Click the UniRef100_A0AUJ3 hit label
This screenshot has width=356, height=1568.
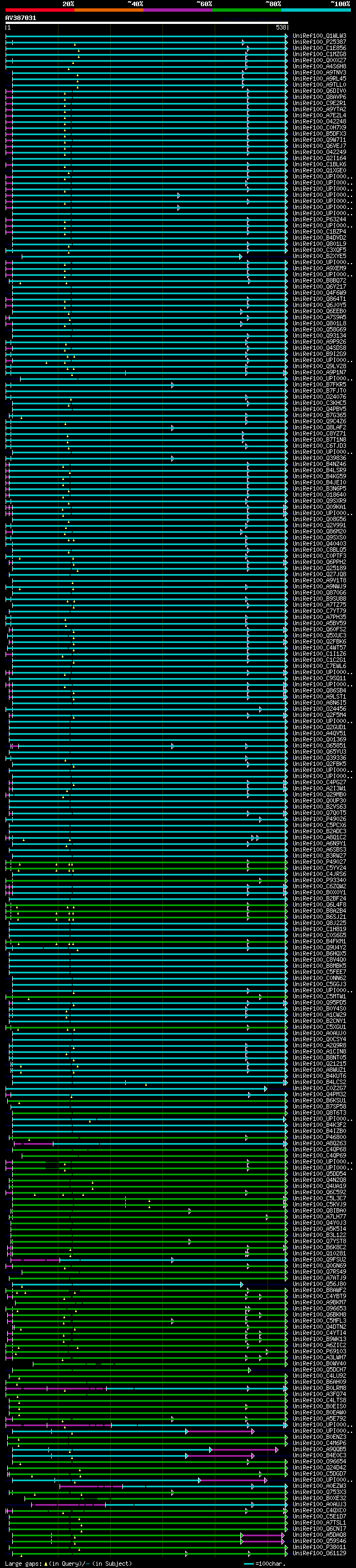point(319,1504)
